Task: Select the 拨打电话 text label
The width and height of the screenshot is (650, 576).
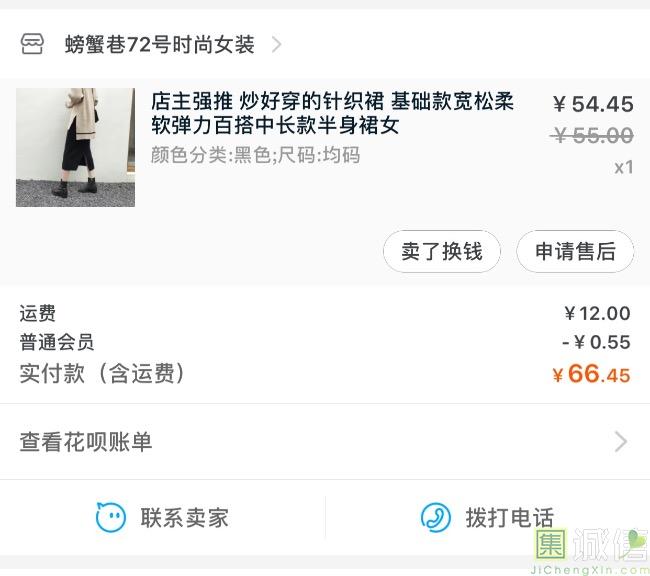Action: [509, 518]
